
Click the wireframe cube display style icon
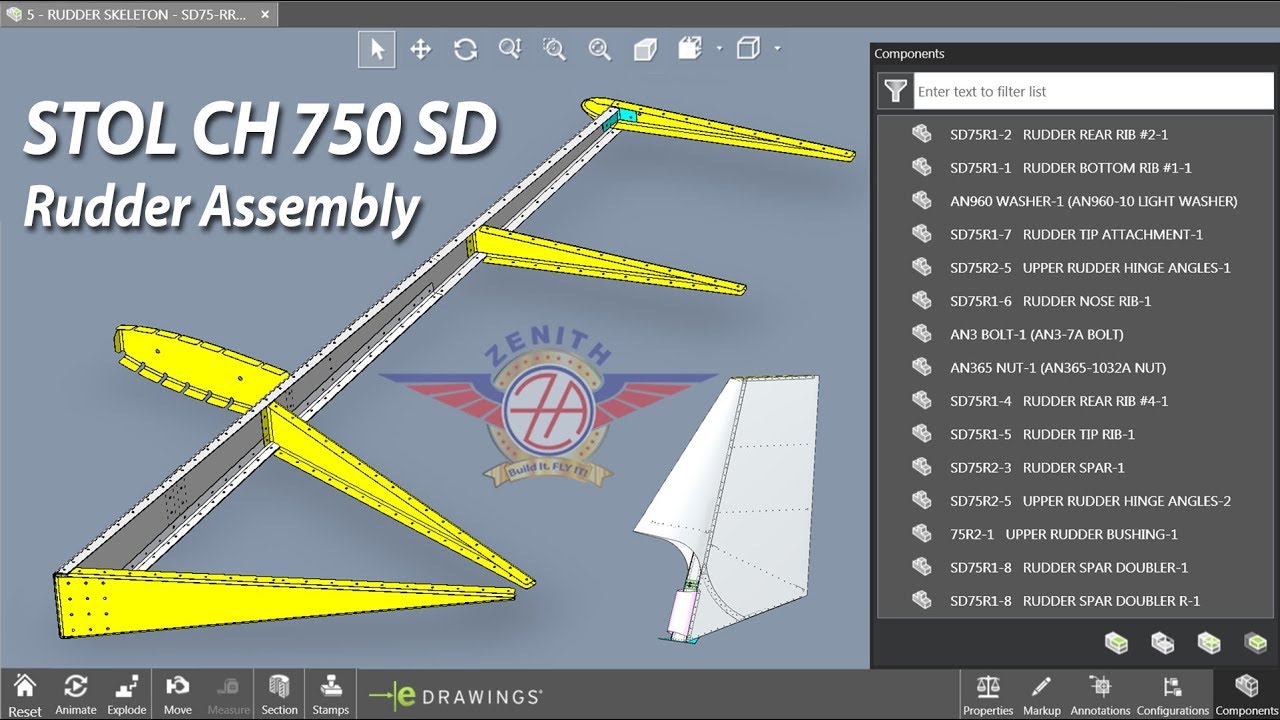point(748,48)
